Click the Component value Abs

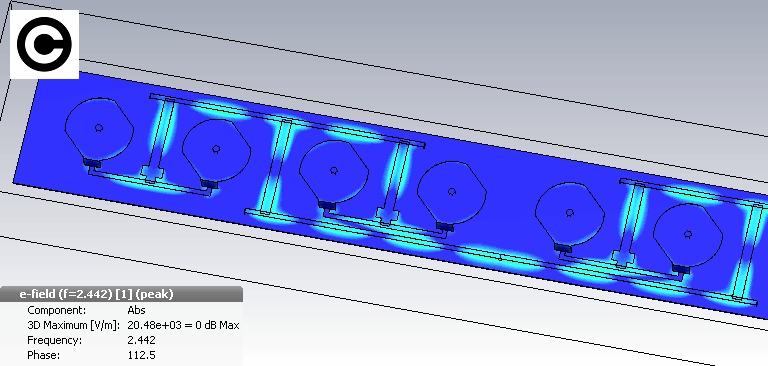(x=136, y=310)
